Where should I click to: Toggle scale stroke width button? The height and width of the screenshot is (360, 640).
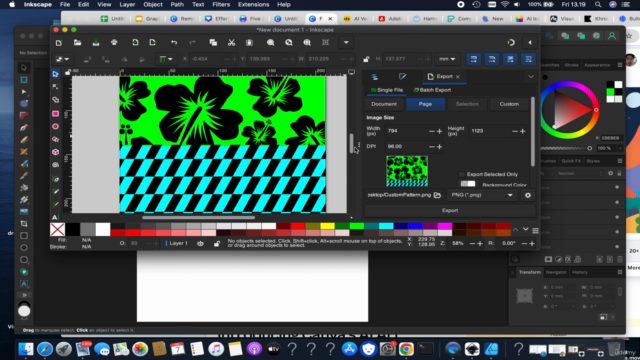click(473, 59)
